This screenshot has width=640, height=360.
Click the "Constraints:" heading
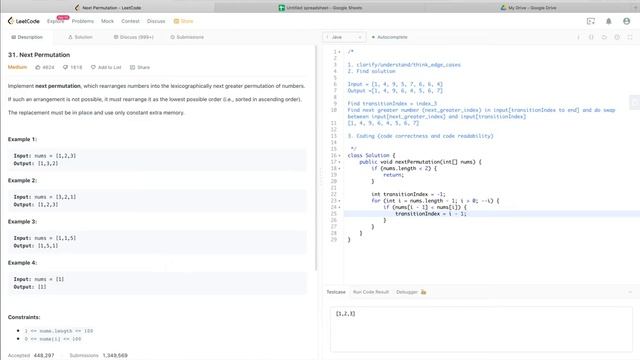point(24,317)
